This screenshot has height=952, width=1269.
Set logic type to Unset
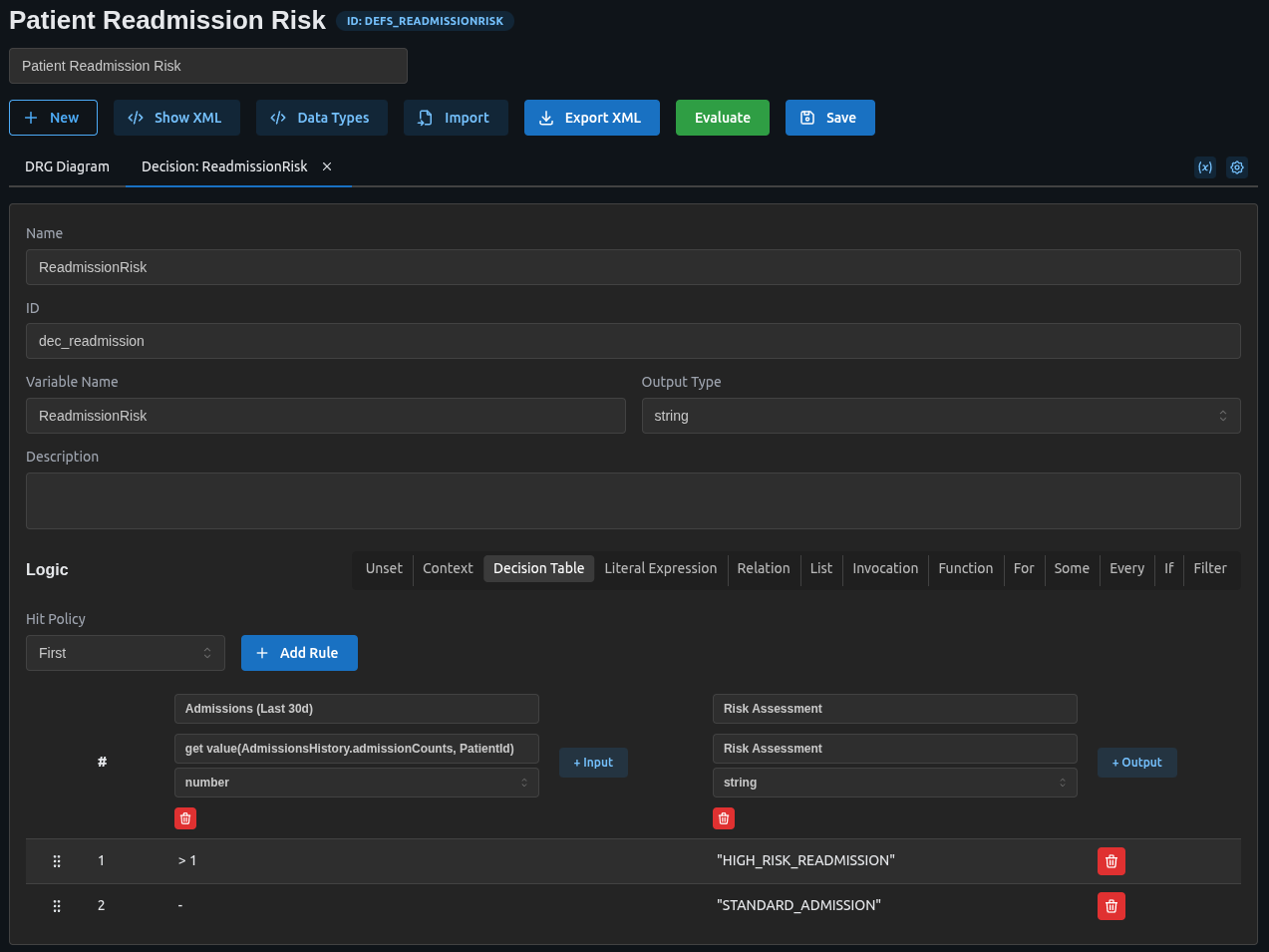384,568
